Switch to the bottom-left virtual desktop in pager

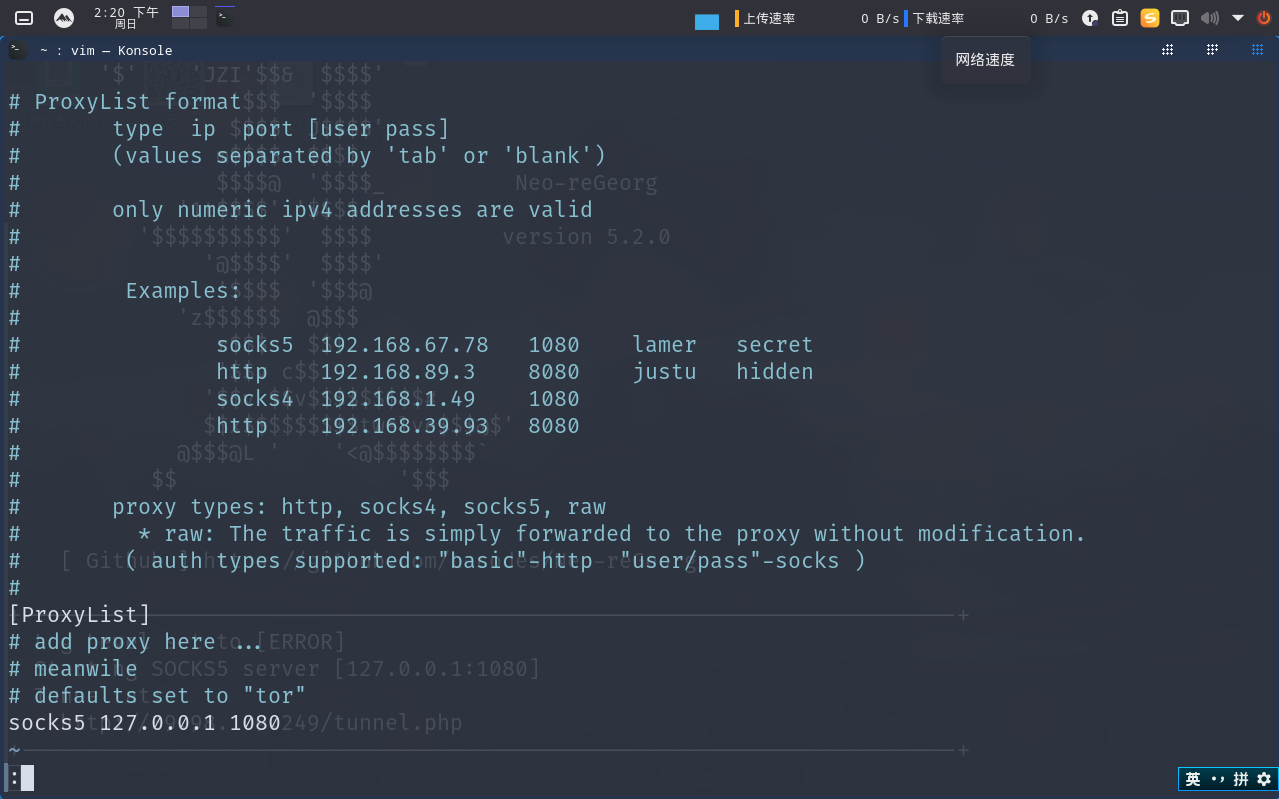[180, 24]
